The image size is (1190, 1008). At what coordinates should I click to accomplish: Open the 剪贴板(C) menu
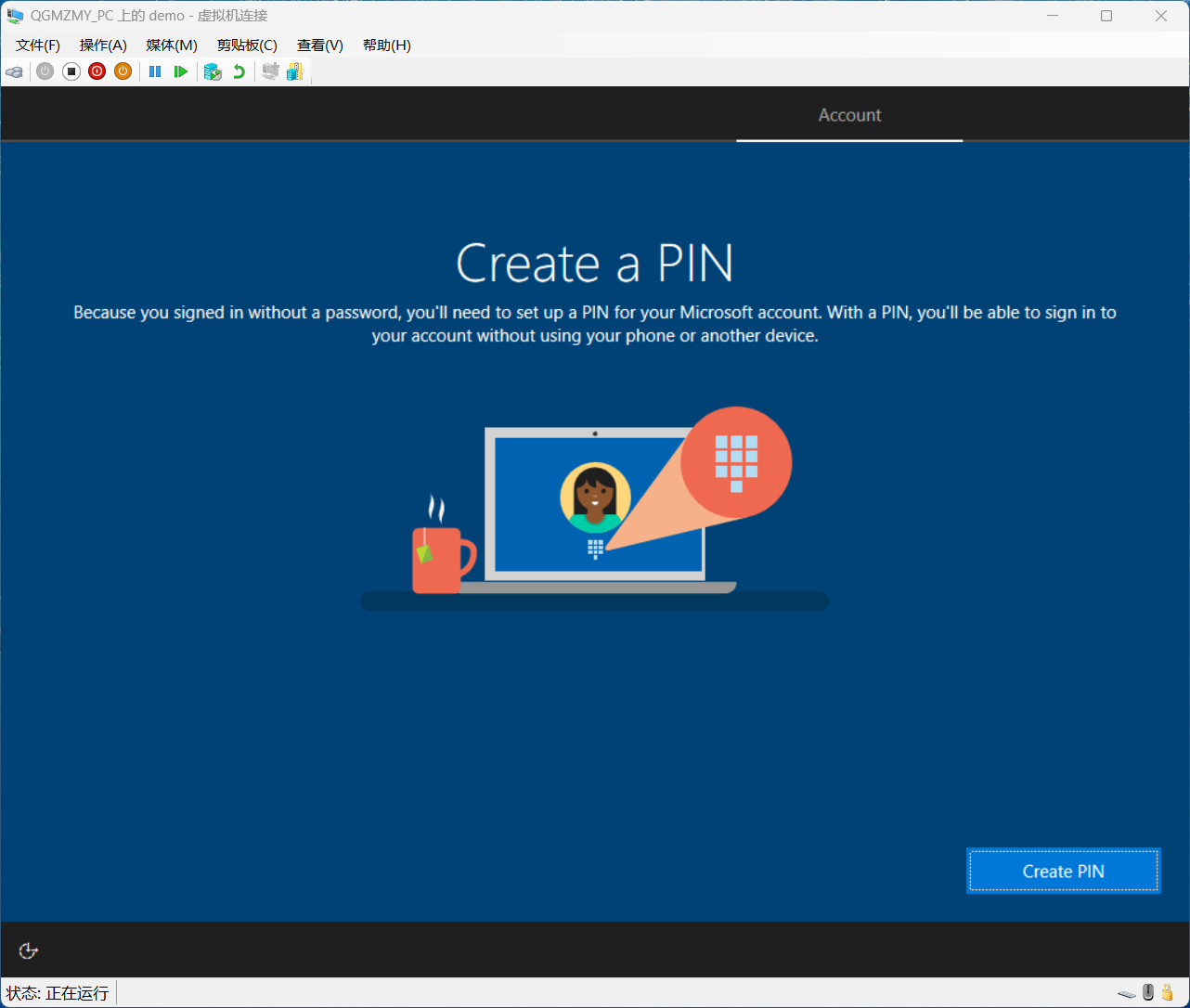click(247, 45)
